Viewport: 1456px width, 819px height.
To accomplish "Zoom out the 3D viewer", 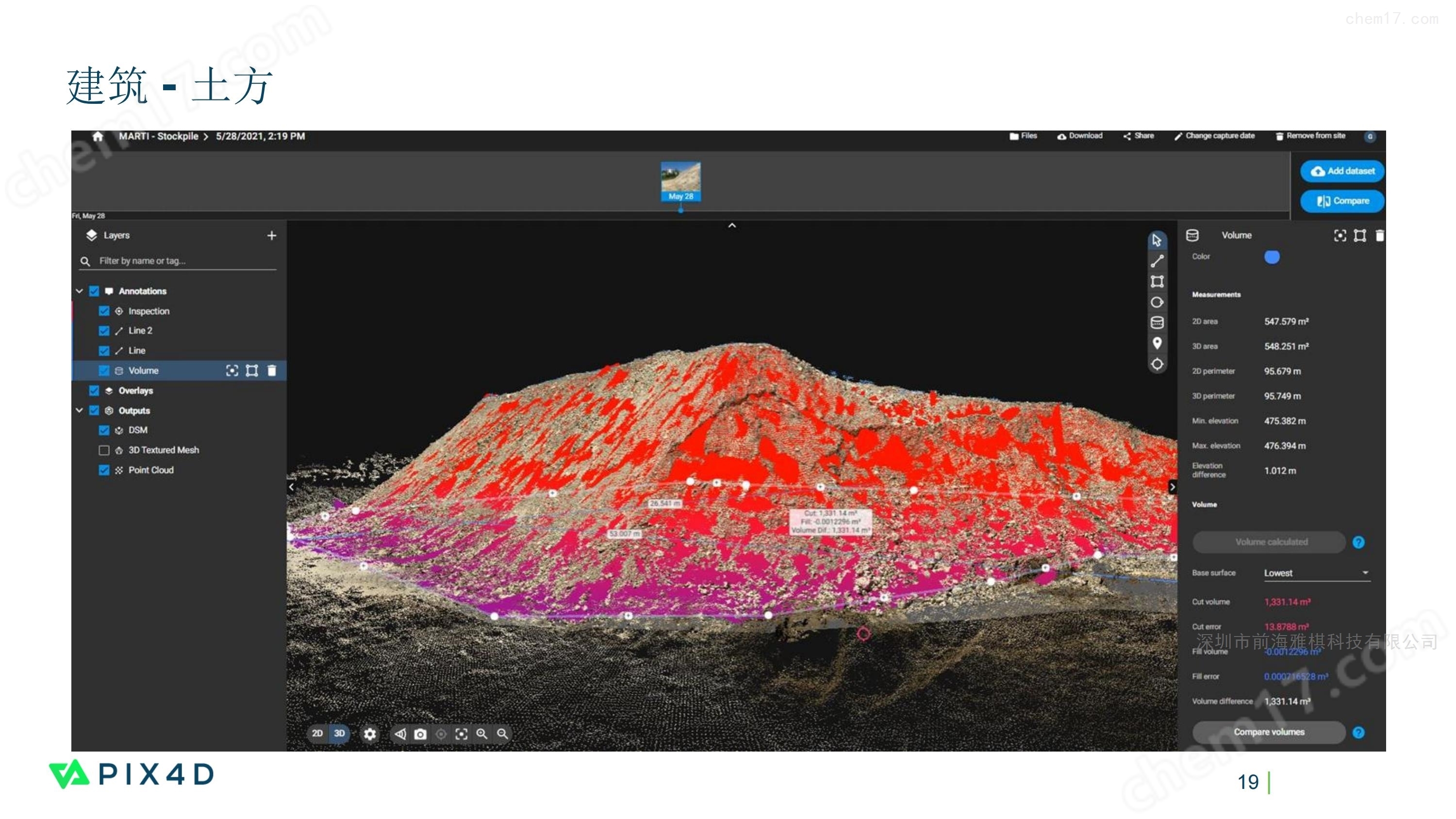I will pos(502,734).
